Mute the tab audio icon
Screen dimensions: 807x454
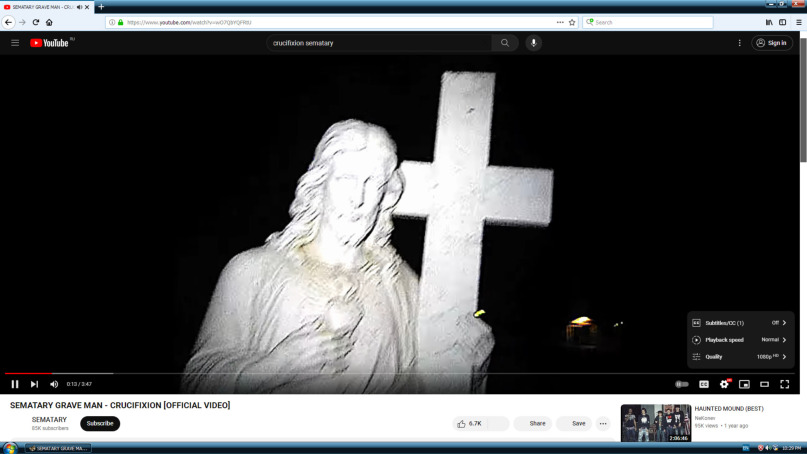coord(79,7)
